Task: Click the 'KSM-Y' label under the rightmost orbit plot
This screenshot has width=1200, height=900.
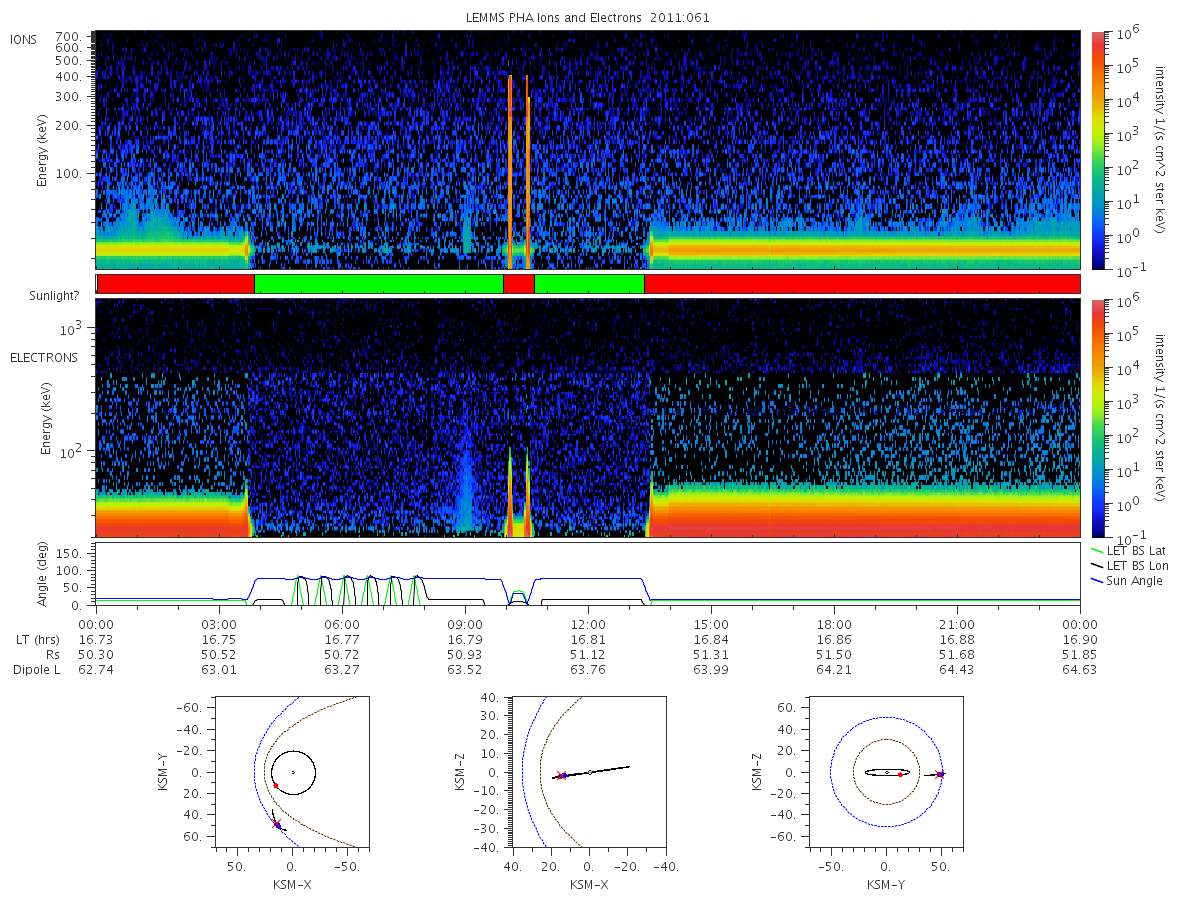Action: [885, 884]
